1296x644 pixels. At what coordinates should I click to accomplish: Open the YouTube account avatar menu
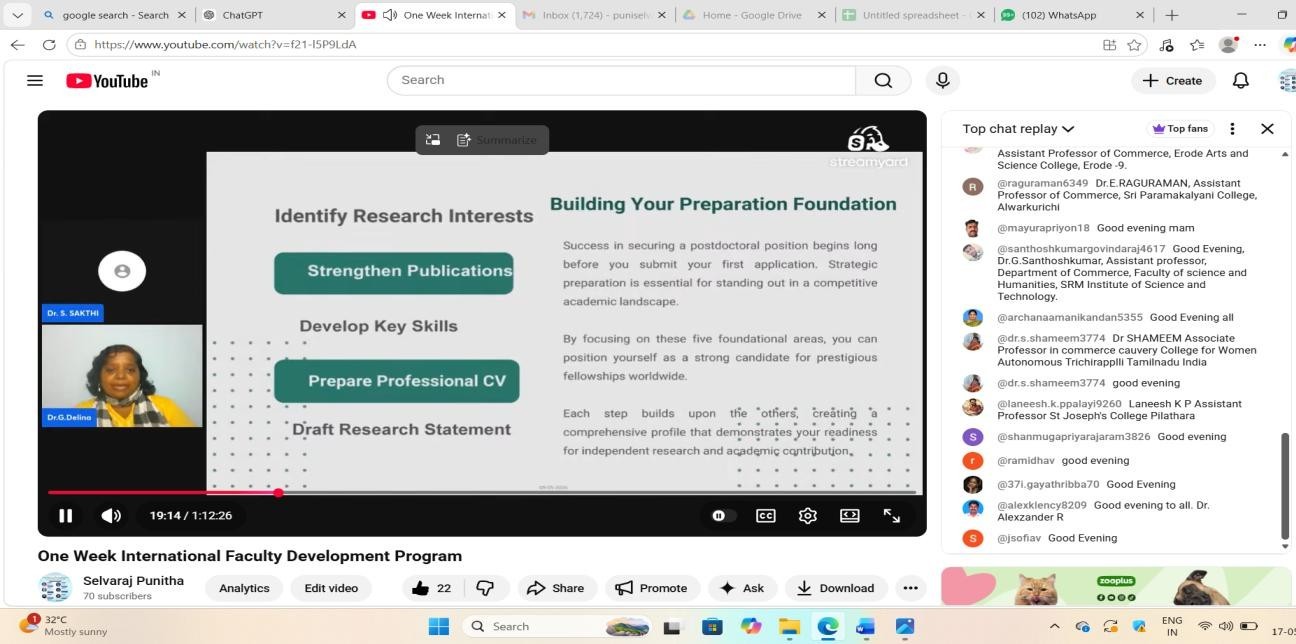tap(1288, 80)
